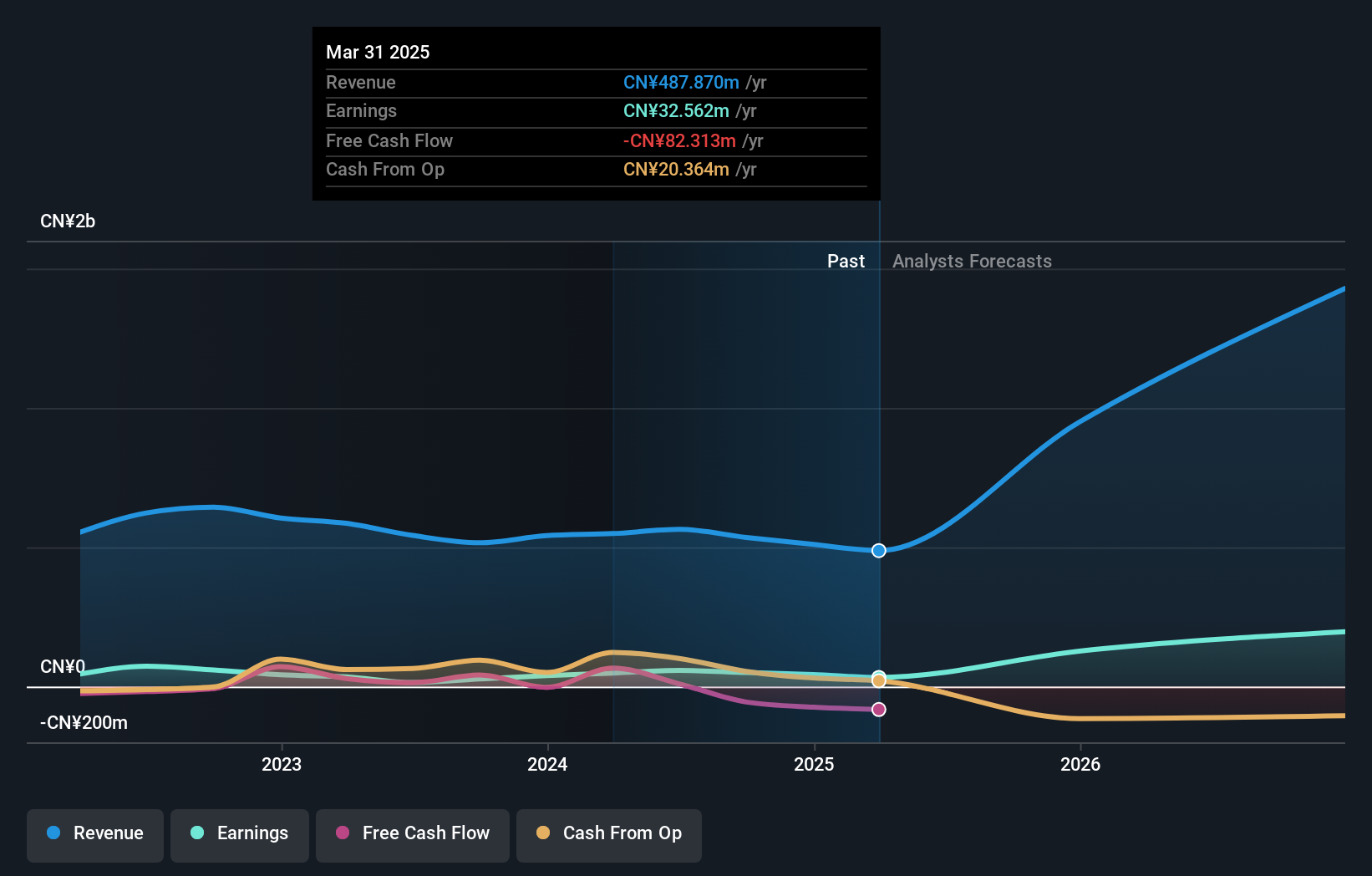Click the -CN¥200m axis label
Image resolution: width=1372 pixels, height=876 pixels.
[x=84, y=723]
